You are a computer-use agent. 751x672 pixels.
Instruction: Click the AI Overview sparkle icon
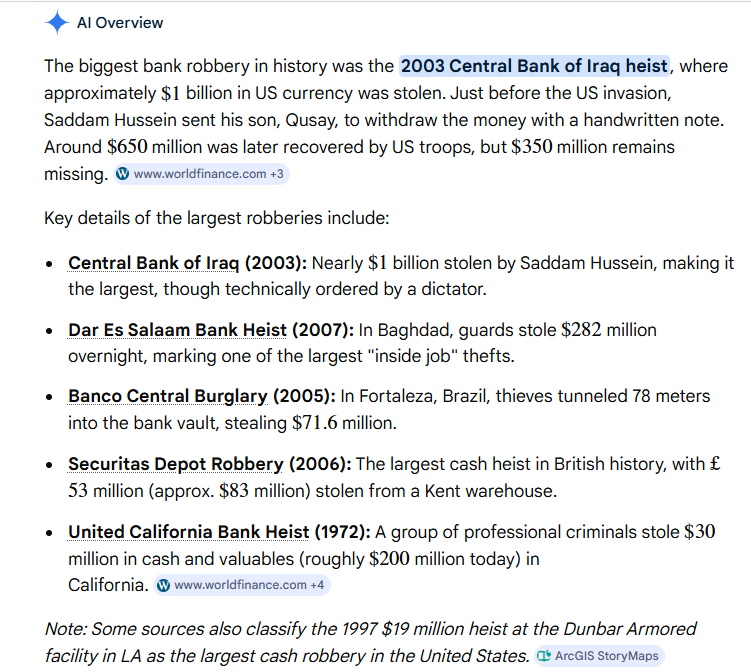pyautogui.click(x=58, y=22)
